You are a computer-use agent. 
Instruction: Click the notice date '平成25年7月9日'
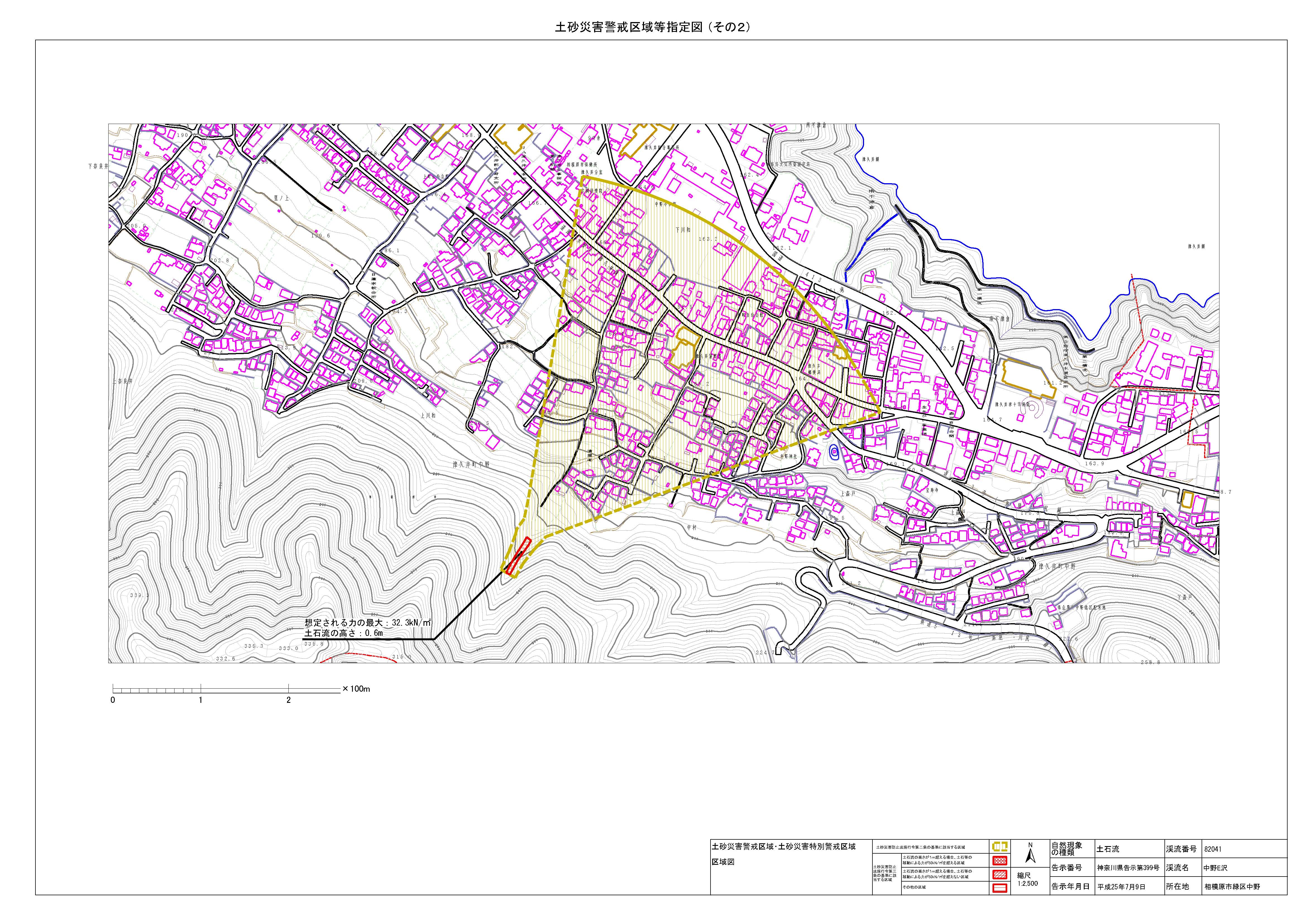(1121, 887)
